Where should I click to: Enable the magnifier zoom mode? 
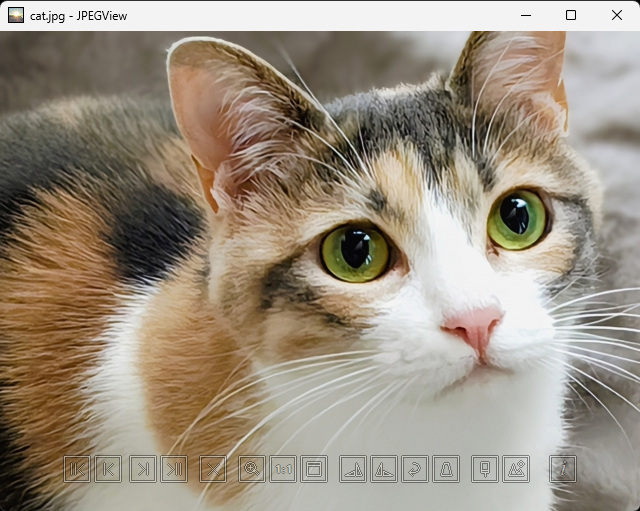coord(252,469)
